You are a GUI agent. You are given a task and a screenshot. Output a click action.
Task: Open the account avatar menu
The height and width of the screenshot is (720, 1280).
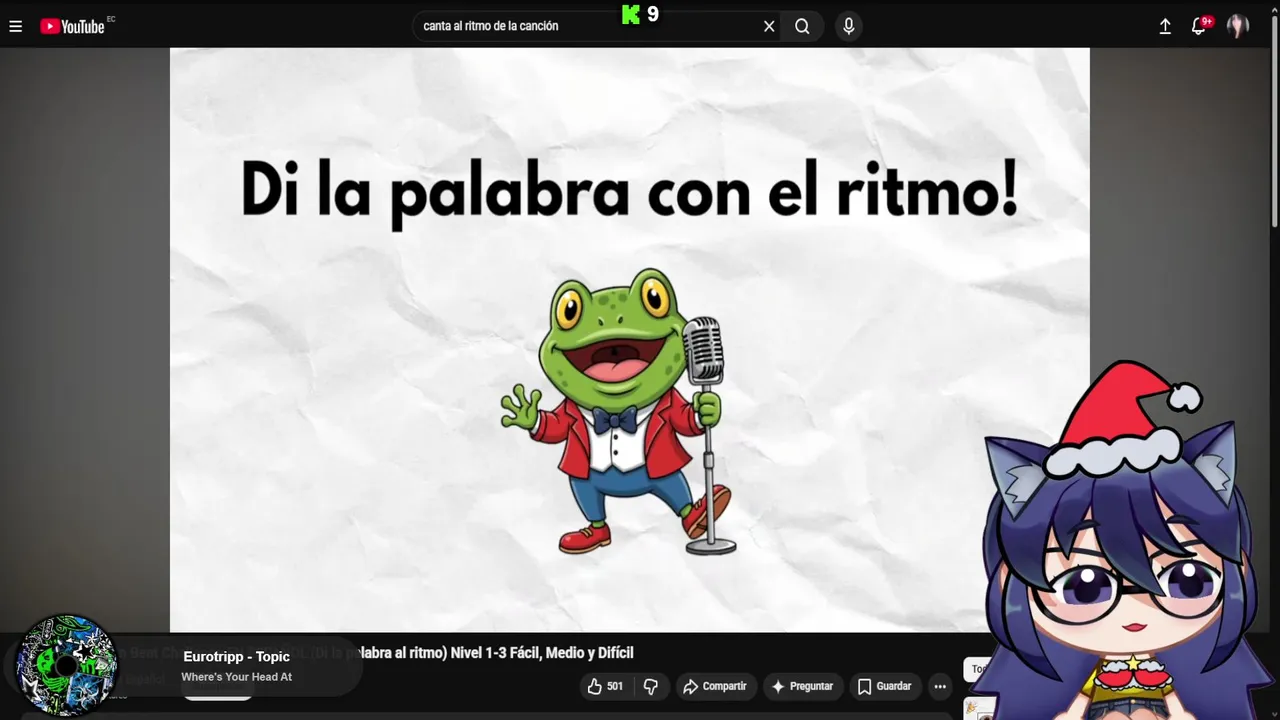pyautogui.click(x=1238, y=26)
